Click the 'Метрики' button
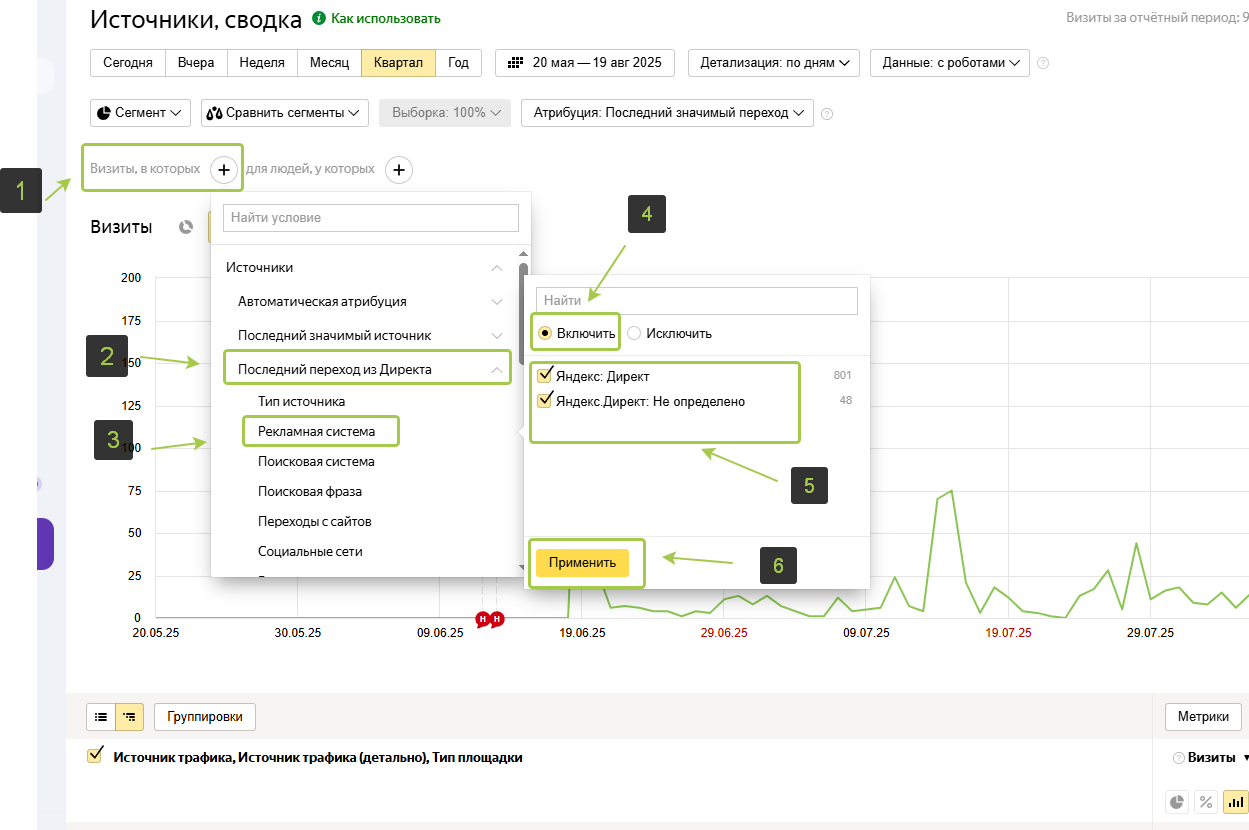The width and height of the screenshot is (1249, 830). click(x=1203, y=717)
